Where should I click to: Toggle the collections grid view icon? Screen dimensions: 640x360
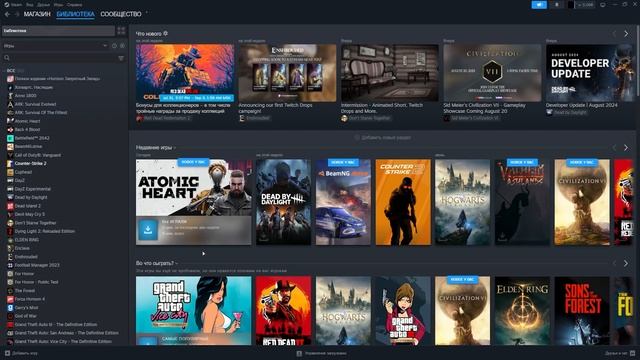point(121,31)
